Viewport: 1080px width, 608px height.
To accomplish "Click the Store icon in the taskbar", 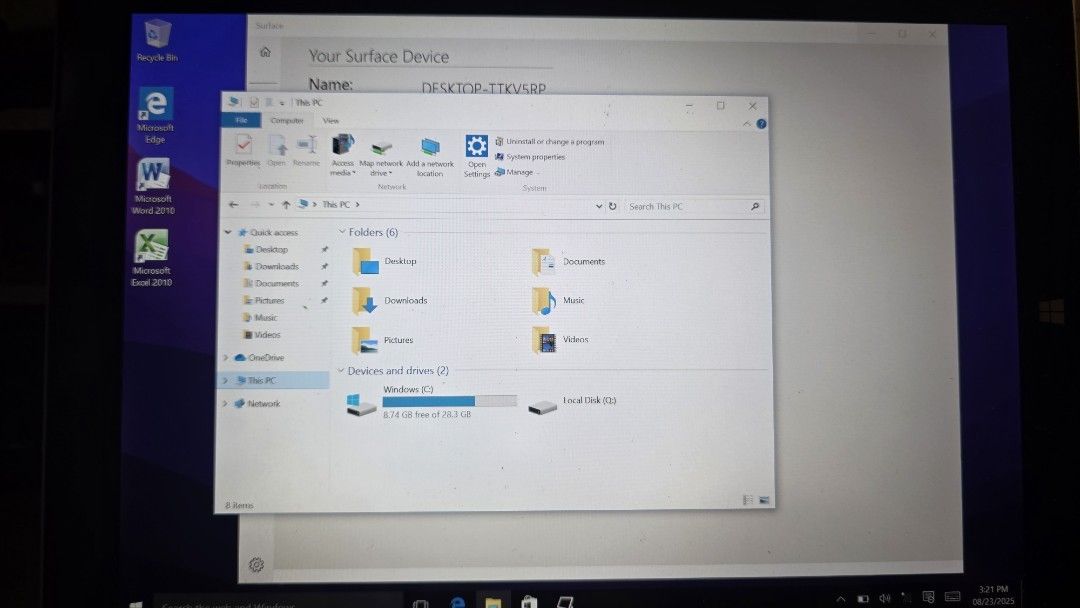I will coord(529,602).
